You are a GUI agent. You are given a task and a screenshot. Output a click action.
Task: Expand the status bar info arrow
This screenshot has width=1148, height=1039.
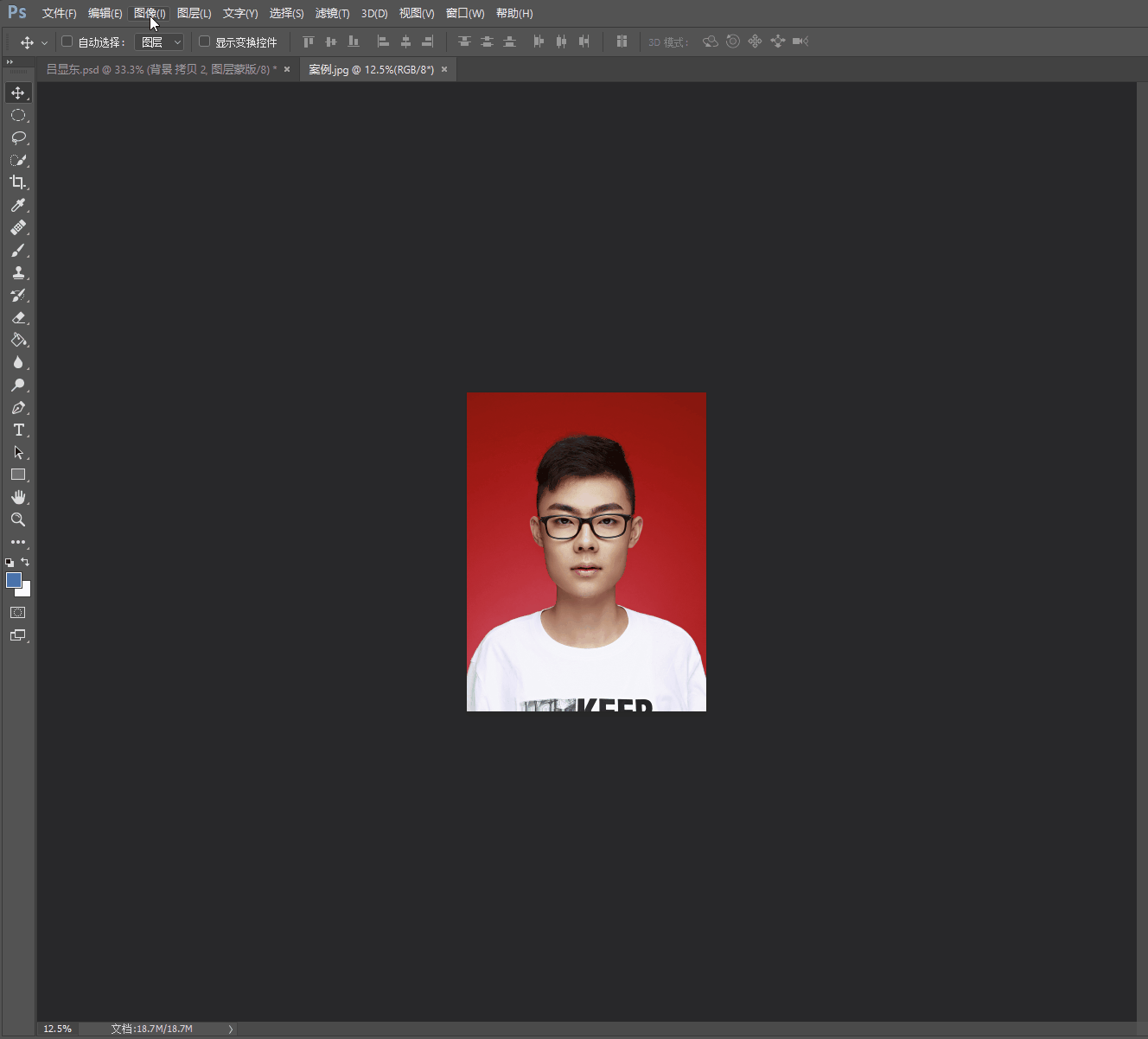click(x=230, y=1029)
